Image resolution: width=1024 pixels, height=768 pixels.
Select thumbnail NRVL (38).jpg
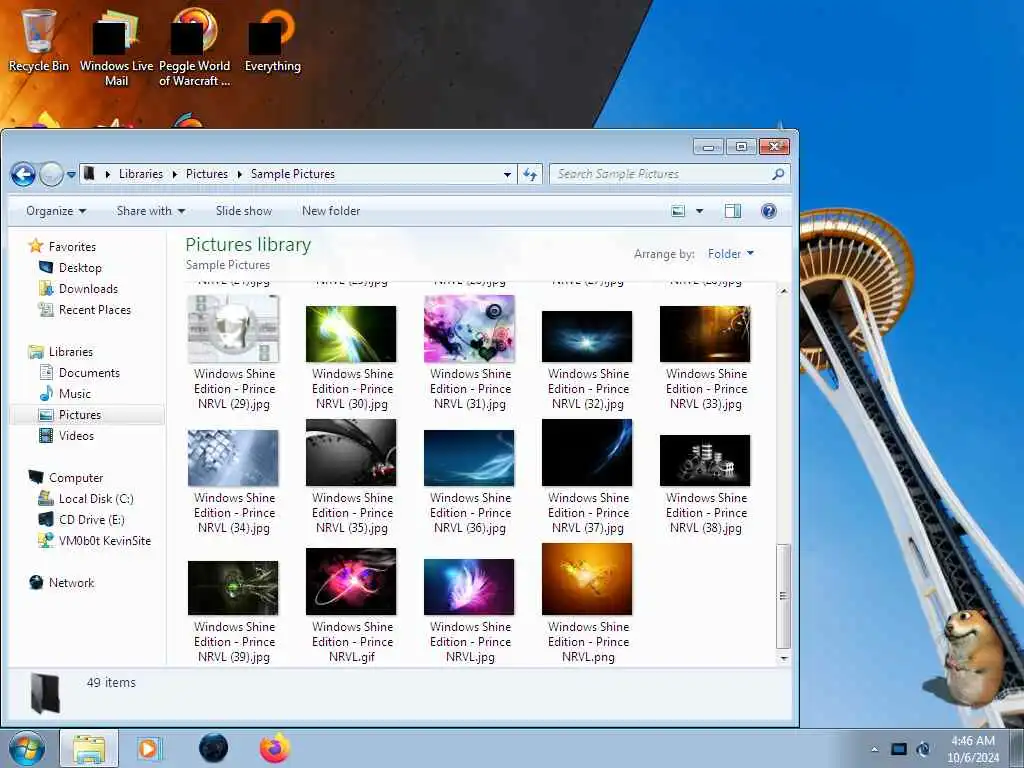pyautogui.click(x=705, y=460)
